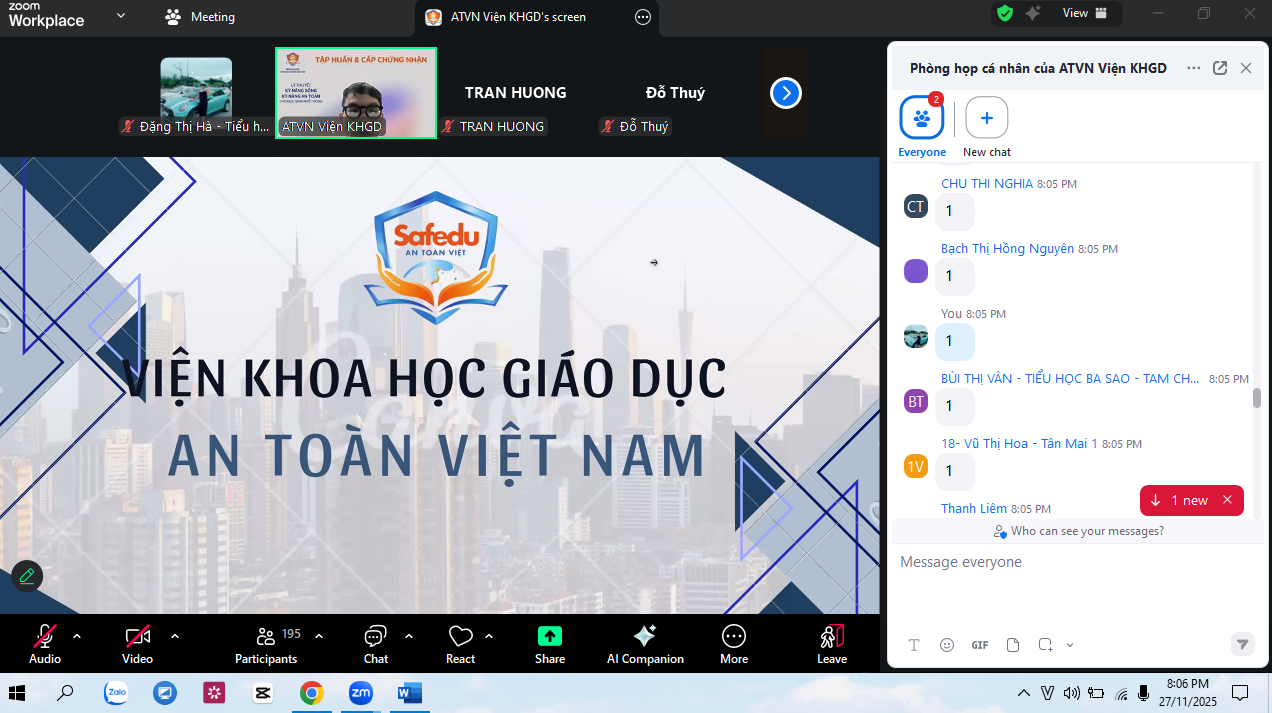Open text formatting options in chat

click(x=914, y=645)
